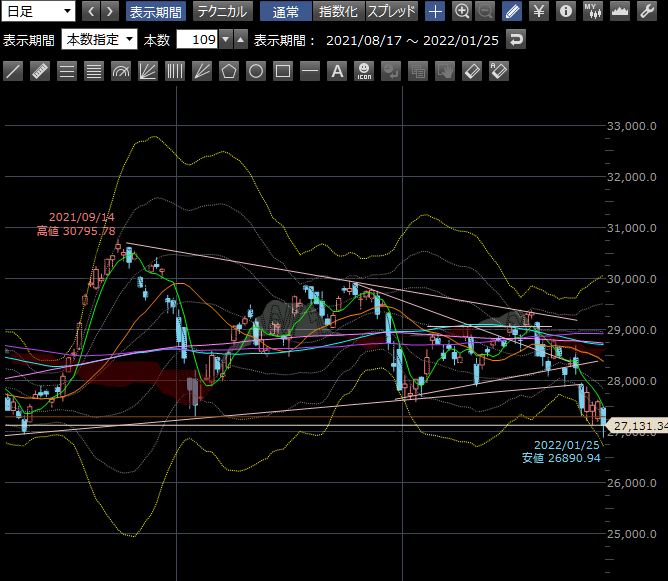
Task: Erase all drawings with the 'A' eraser
Action: (x=499, y=71)
